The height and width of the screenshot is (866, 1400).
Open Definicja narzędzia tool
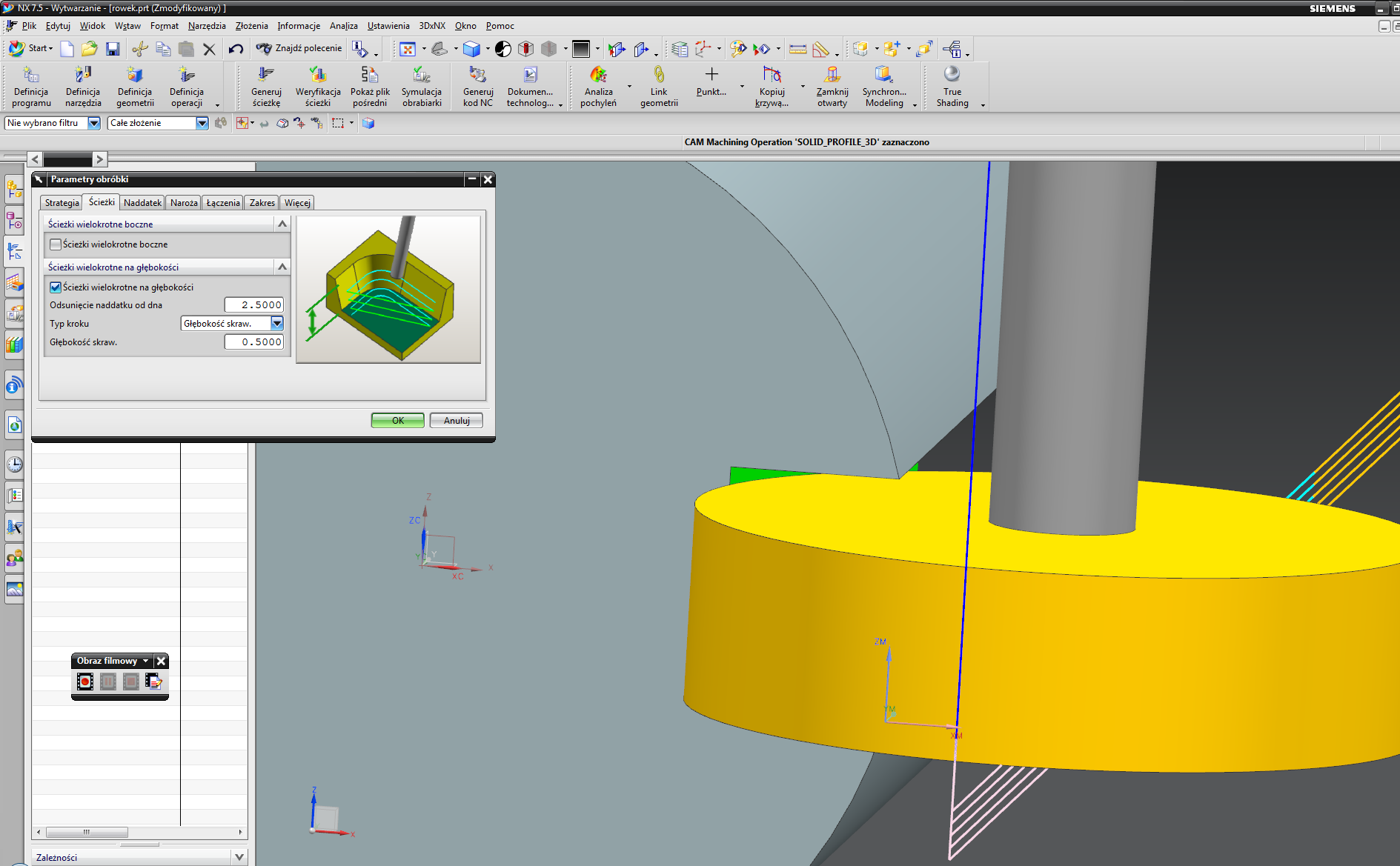coord(83,86)
